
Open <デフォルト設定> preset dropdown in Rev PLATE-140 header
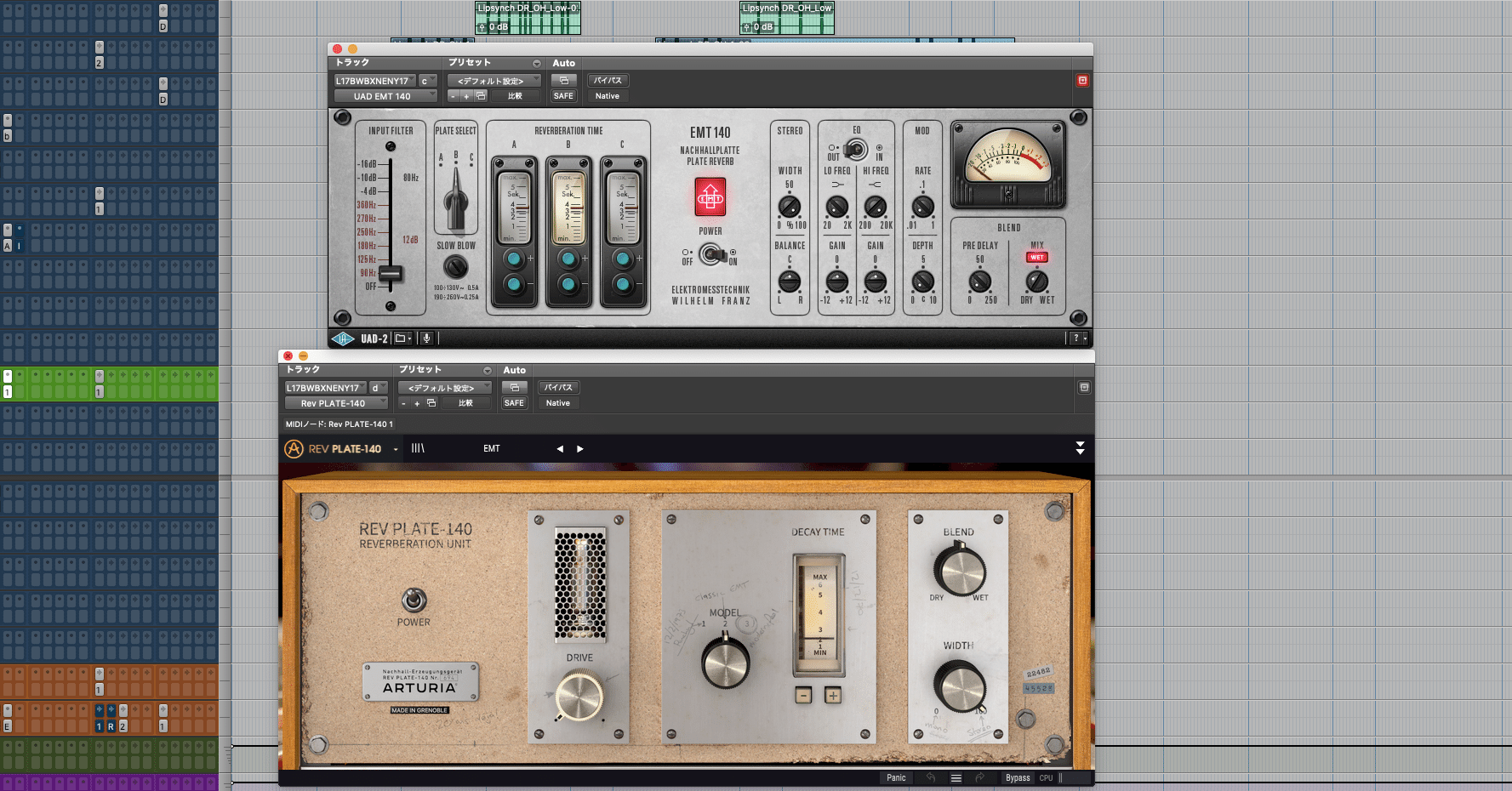(444, 388)
